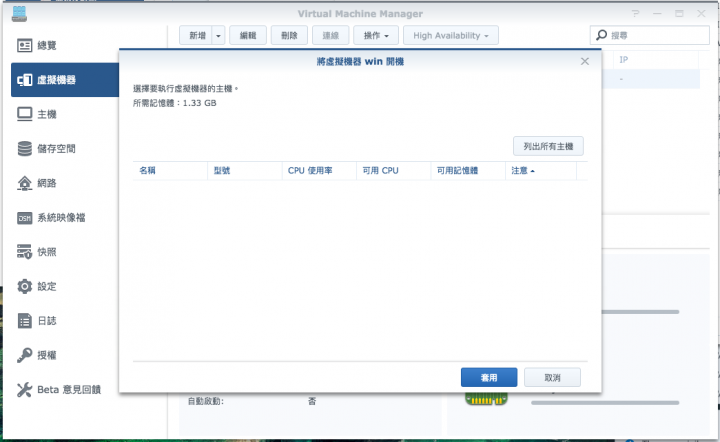The image size is (720, 442).
Task: Close the 將虛擬機器 win 開機 dialog
Action: coord(585,62)
